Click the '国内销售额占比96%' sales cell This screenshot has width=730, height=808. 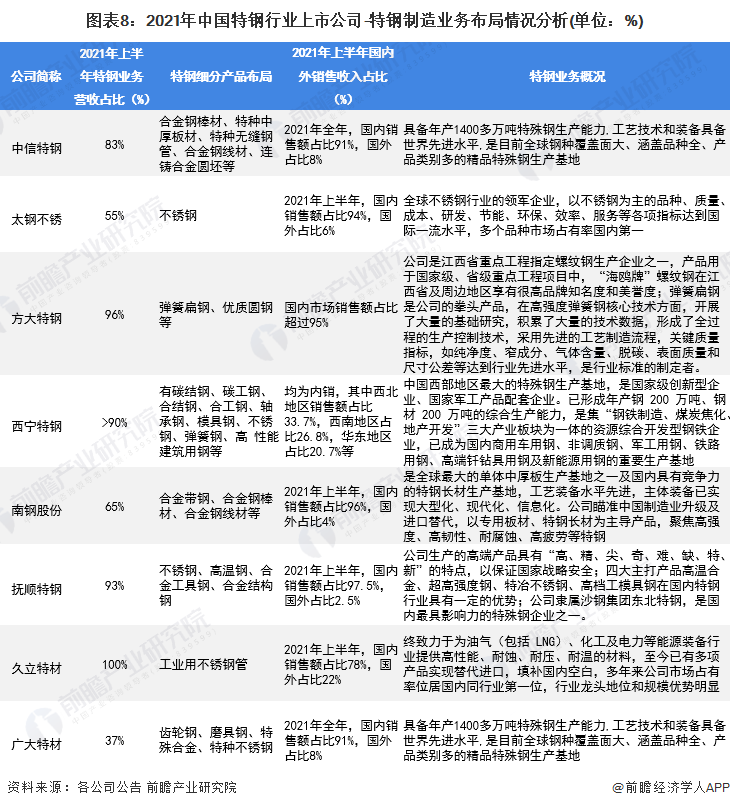click(341, 507)
